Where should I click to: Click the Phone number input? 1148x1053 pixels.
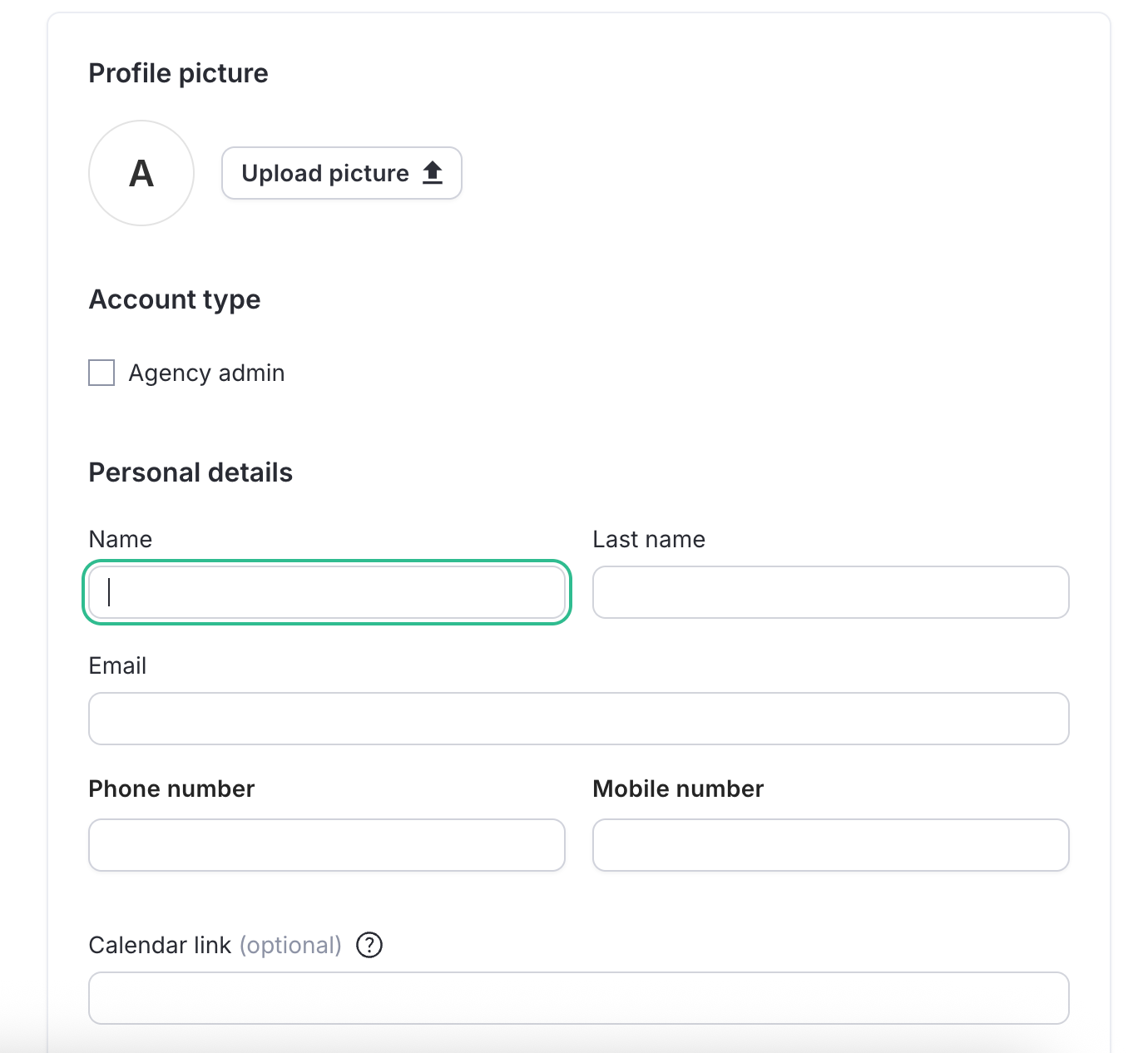[327, 845]
